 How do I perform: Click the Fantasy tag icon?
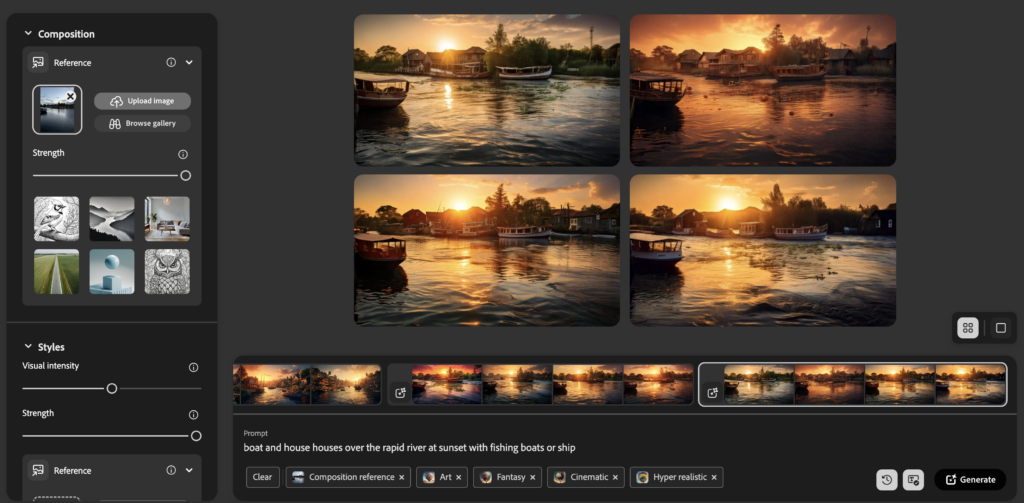(x=486, y=478)
